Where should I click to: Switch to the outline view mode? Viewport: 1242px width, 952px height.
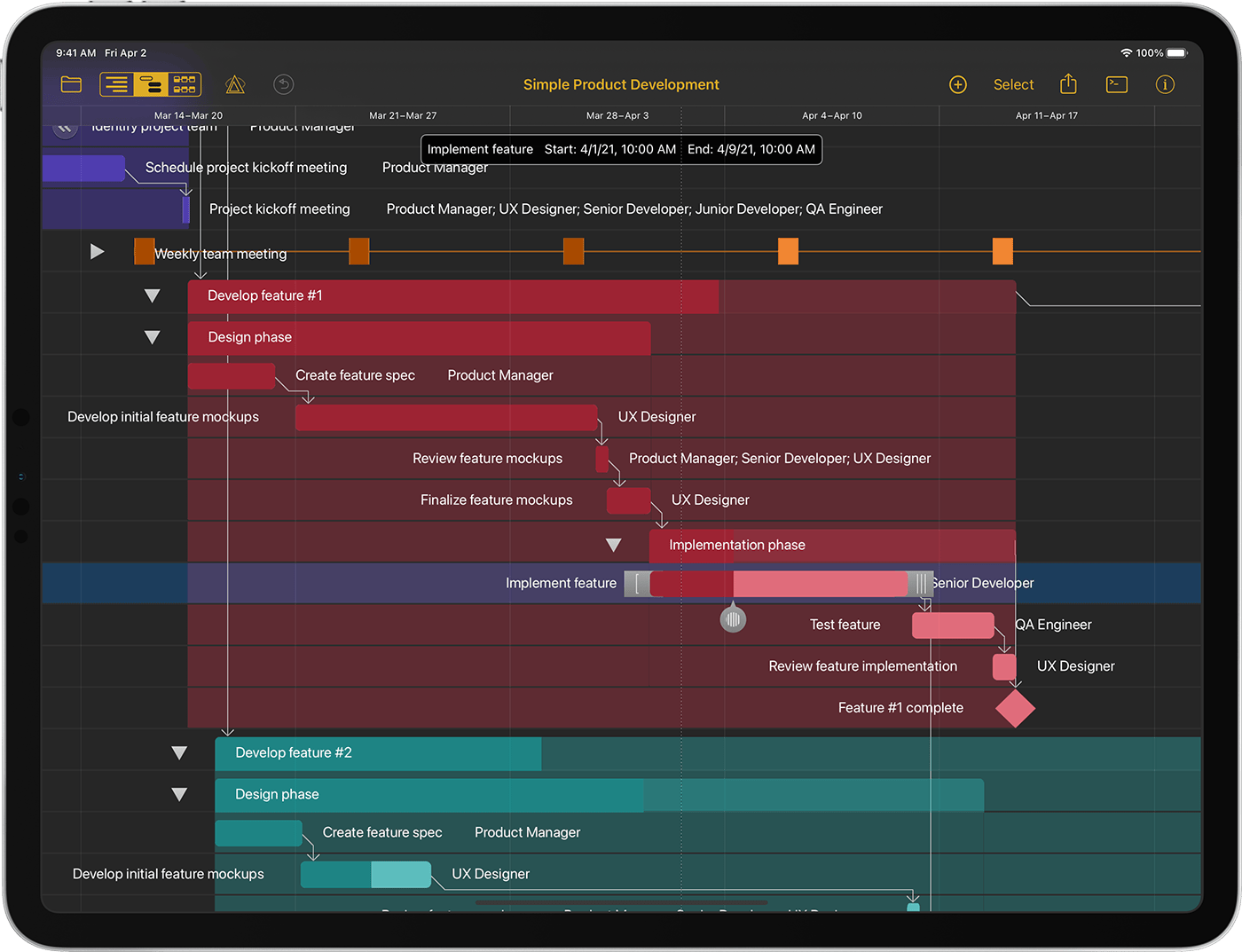117,85
